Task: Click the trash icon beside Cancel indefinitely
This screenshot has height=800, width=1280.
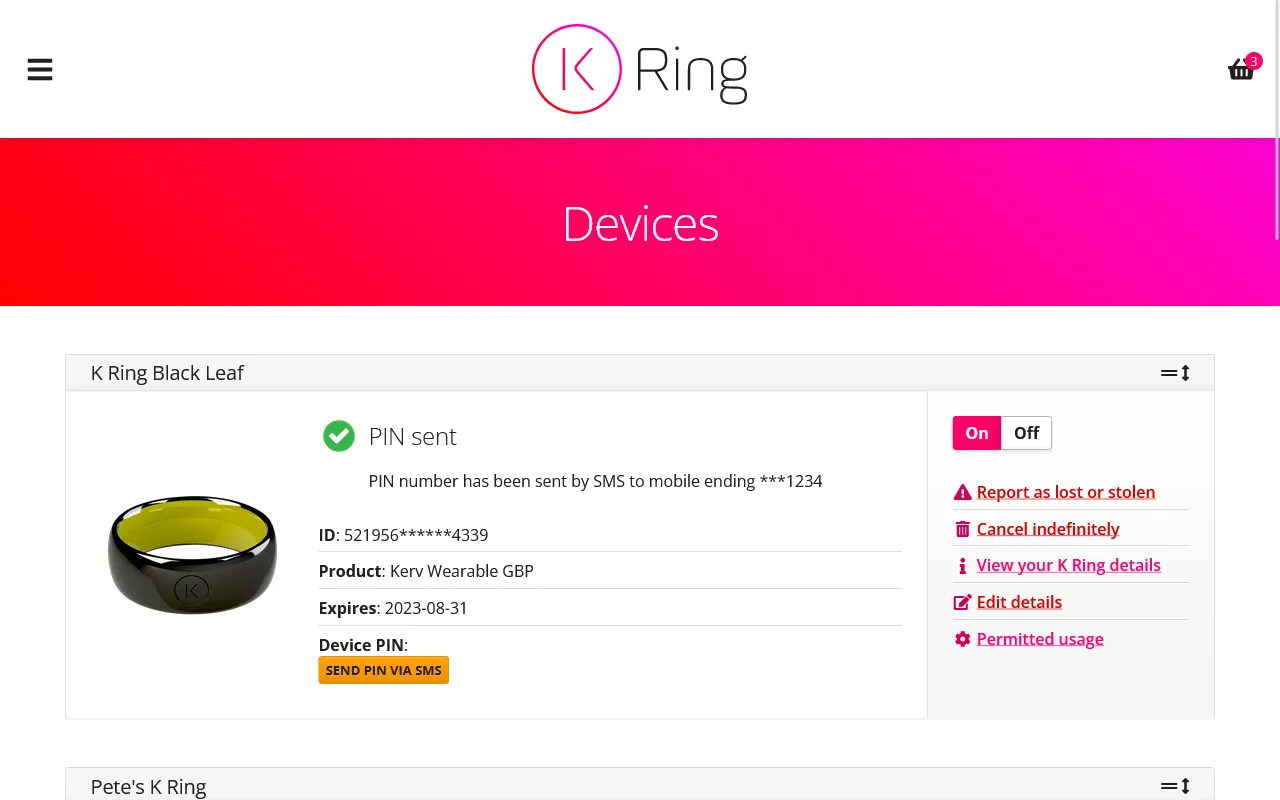Action: (962, 529)
